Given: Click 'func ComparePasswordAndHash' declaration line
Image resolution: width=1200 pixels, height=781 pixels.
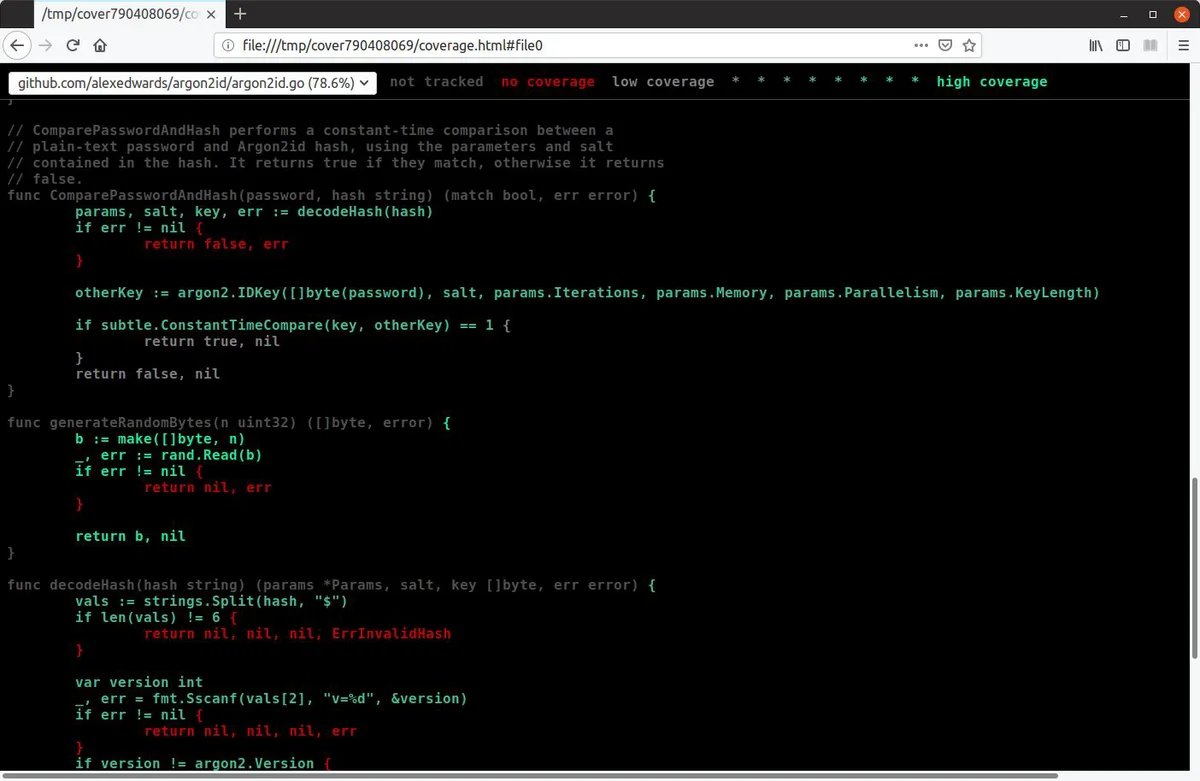Looking at the screenshot, I should (x=331, y=195).
